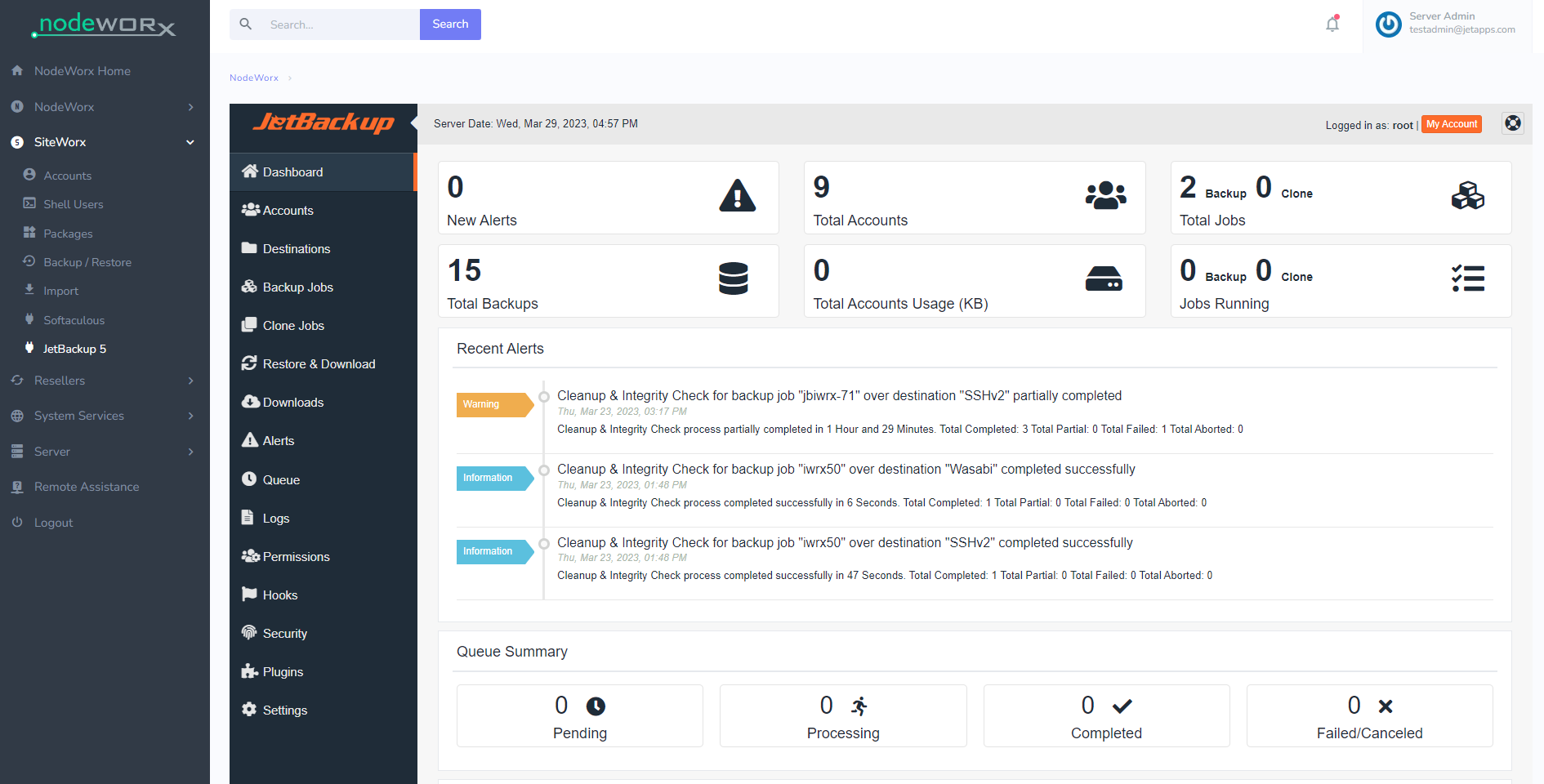Image resolution: width=1544 pixels, height=784 pixels.
Task: Click the Destinations folder icon
Action: (x=249, y=248)
